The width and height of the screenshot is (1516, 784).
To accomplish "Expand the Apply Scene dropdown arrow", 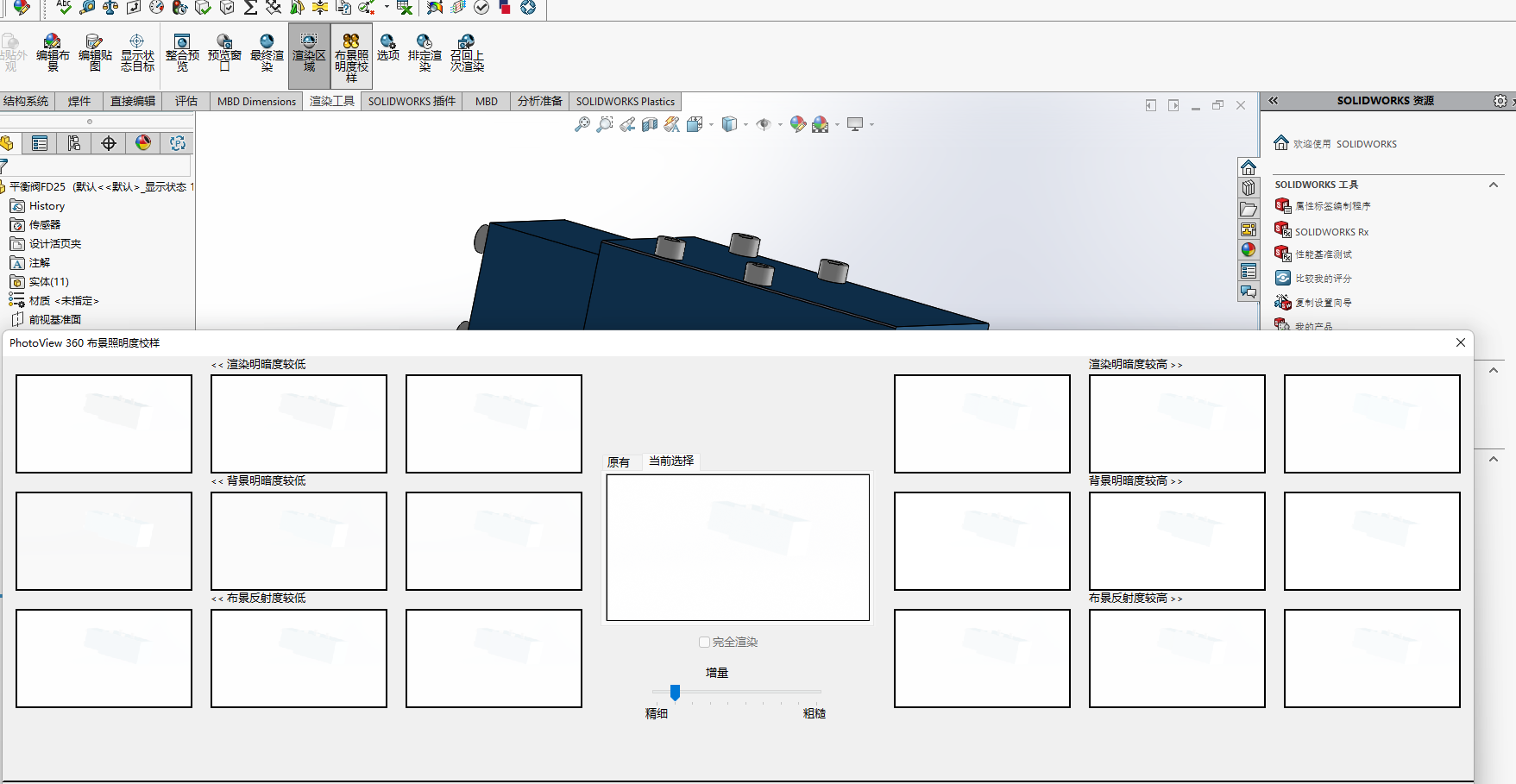I will (837, 124).
